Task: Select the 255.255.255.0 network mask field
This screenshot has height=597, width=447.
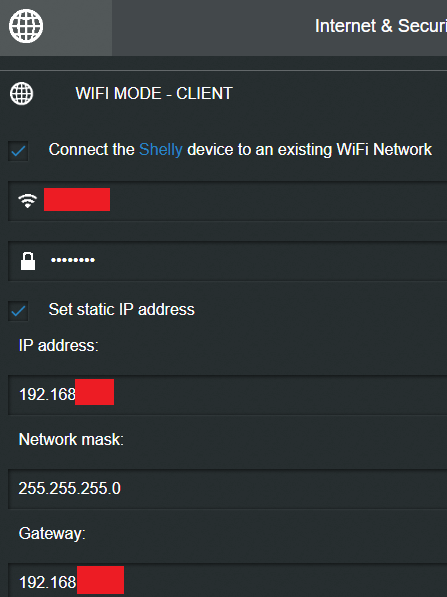Action: (227, 489)
